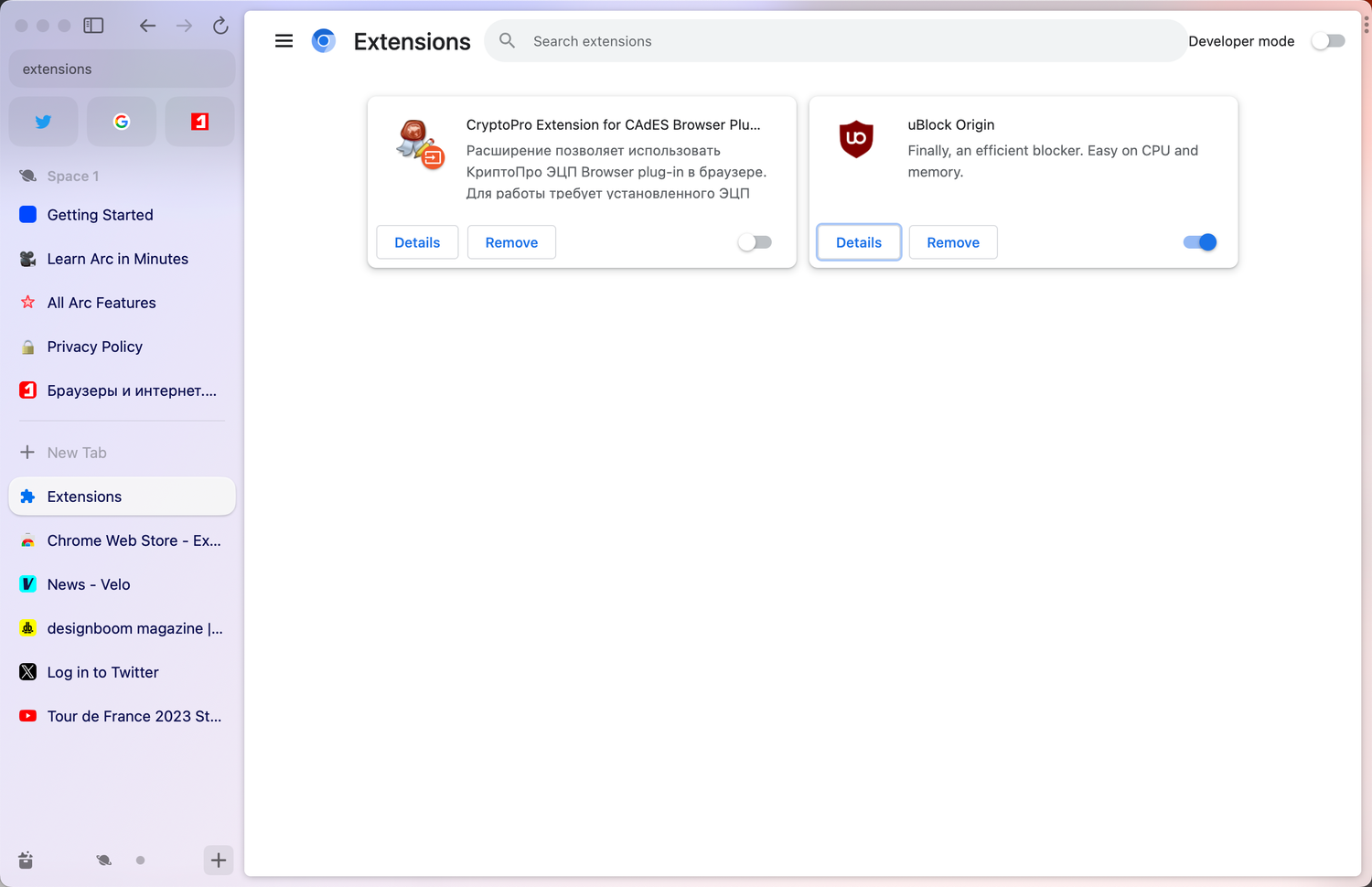Click the plus button in sidebar footer
Image resolution: width=1372 pixels, height=887 pixels.
219,860
